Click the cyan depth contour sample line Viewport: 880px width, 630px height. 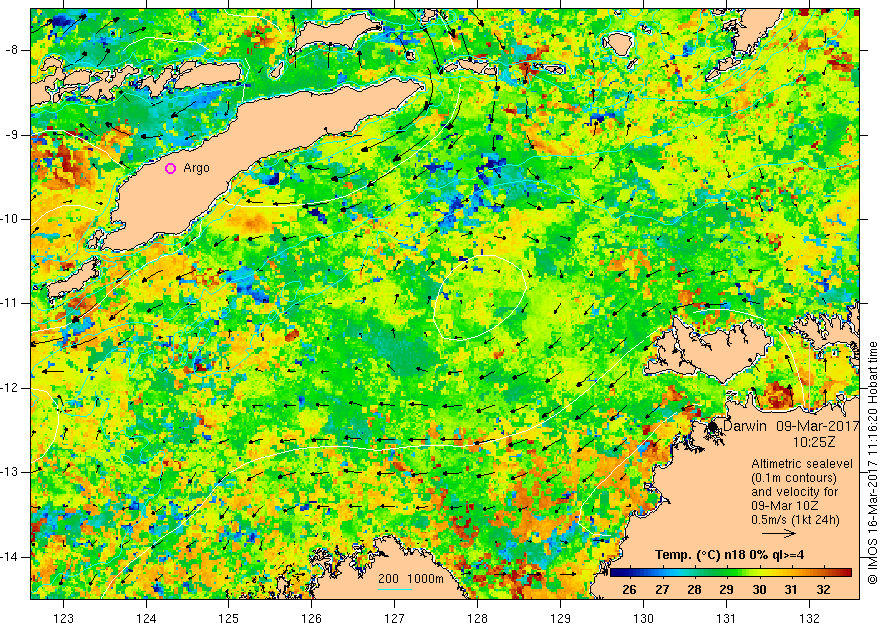coord(395,589)
